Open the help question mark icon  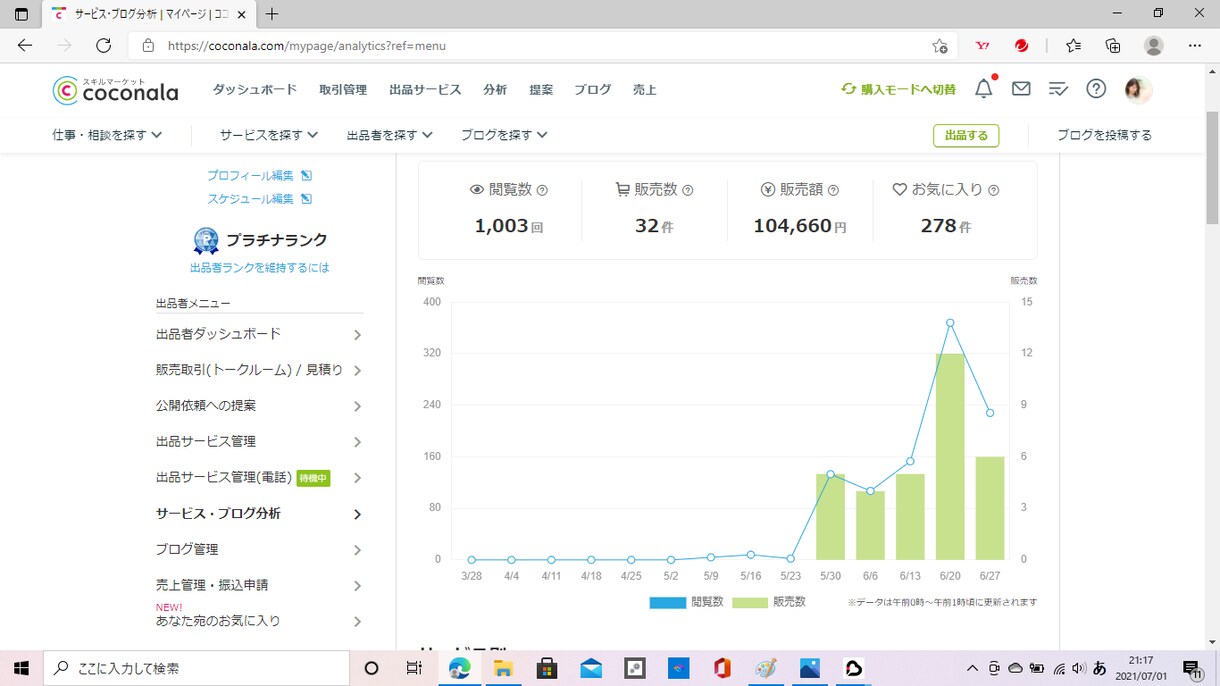pyautogui.click(x=1096, y=89)
